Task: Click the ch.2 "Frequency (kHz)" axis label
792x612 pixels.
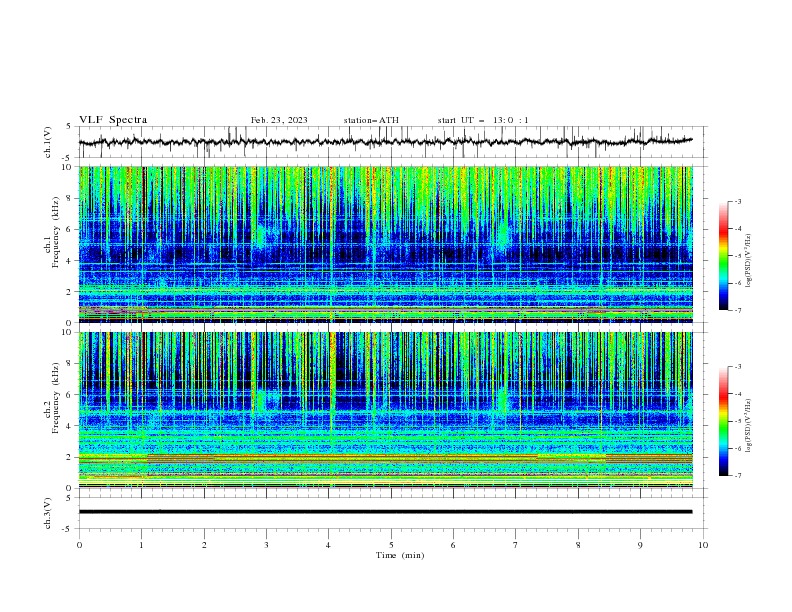Action: [56, 397]
